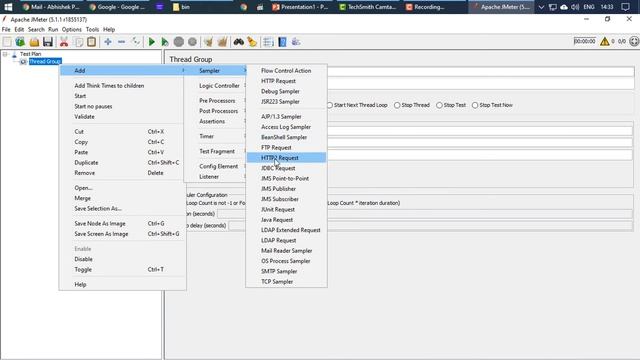Click the Clear All double broom icon
Image resolution: width=640 pixels, height=360 pixels.
[x=222, y=42]
